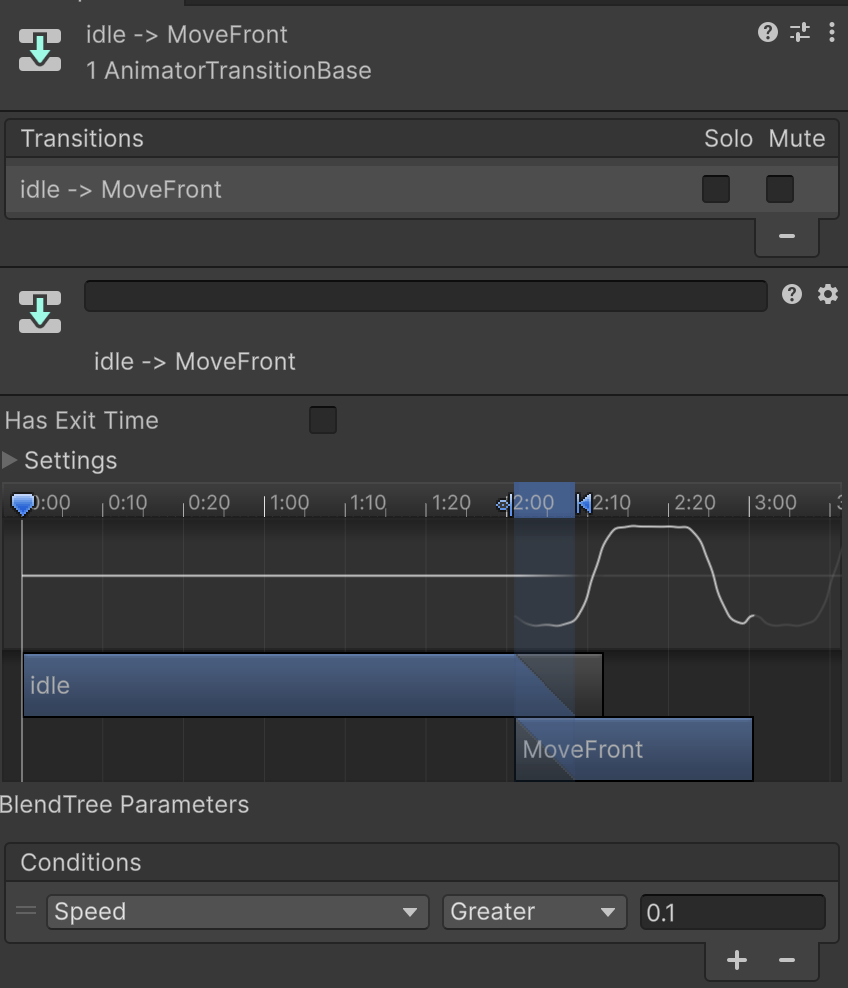Click the Conditions list header
This screenshot has width=848, height=988.
click(x=422, y=863)
